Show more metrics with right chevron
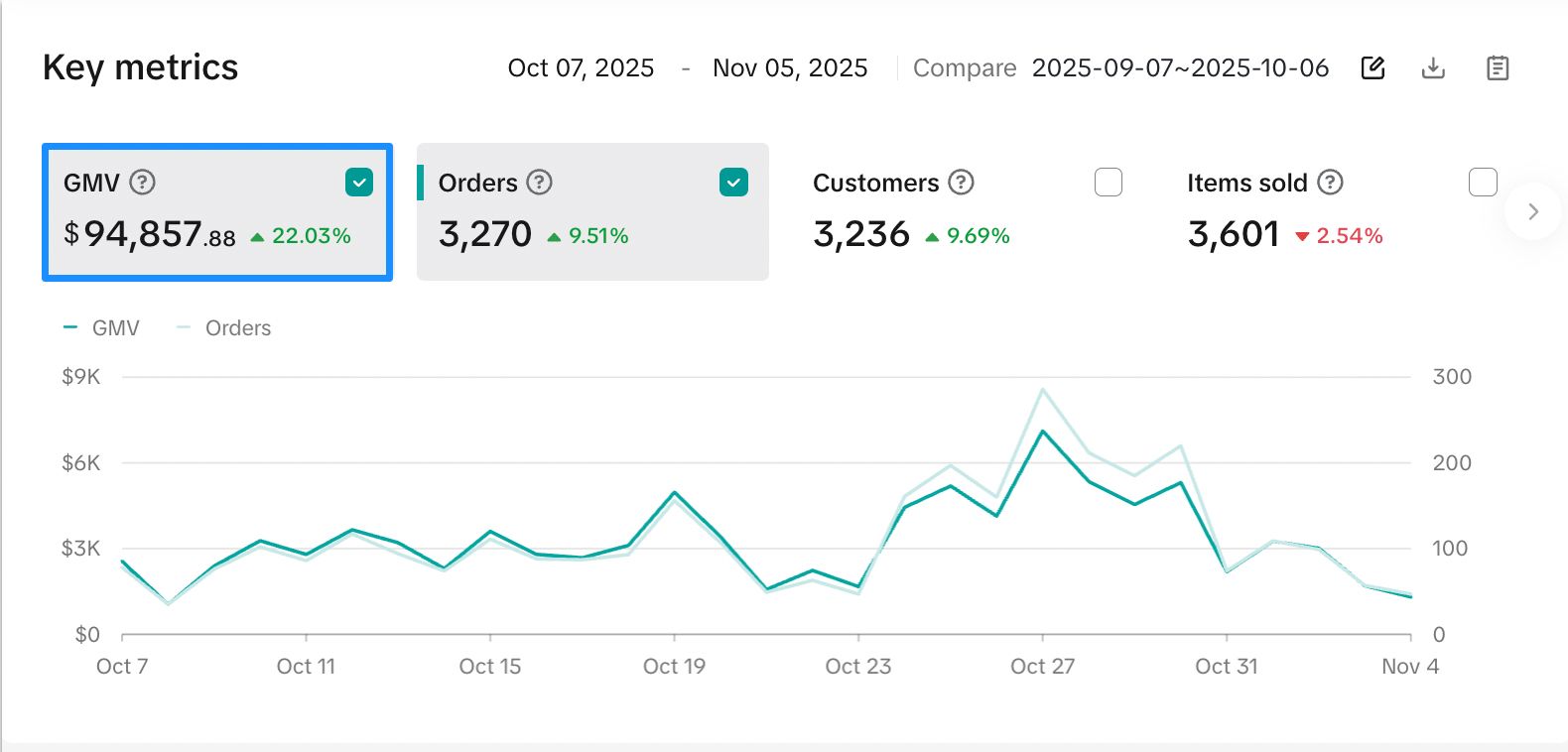1568x752 pixels. pos(1533,211)
